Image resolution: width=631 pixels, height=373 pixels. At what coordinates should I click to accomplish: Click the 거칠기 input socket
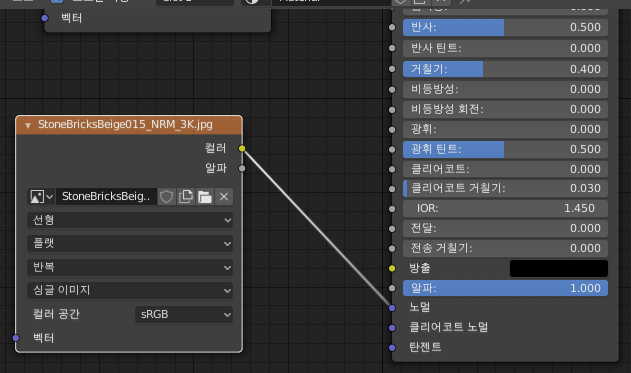[x=392, y=69]
